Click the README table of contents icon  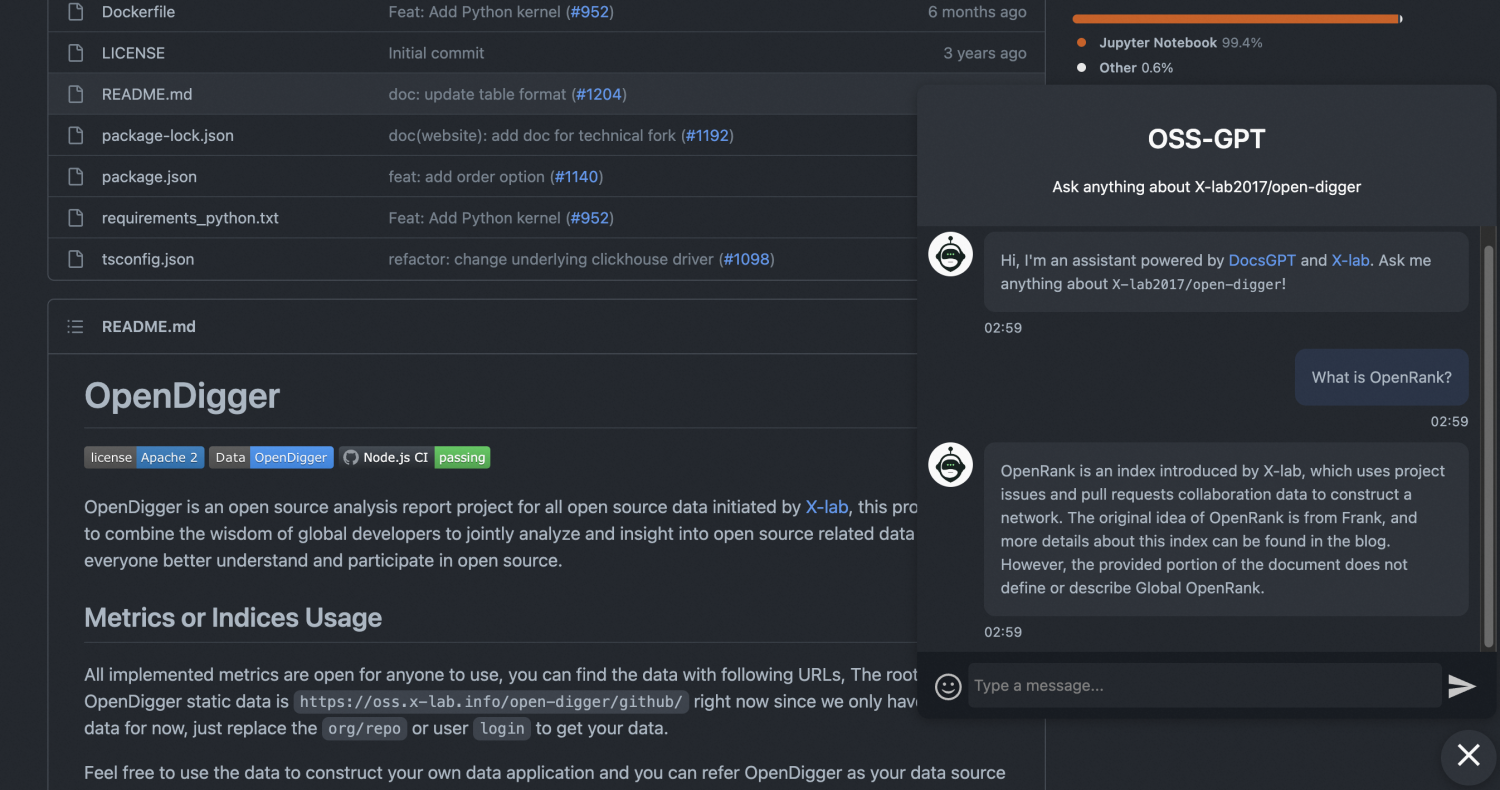[75, 326]
